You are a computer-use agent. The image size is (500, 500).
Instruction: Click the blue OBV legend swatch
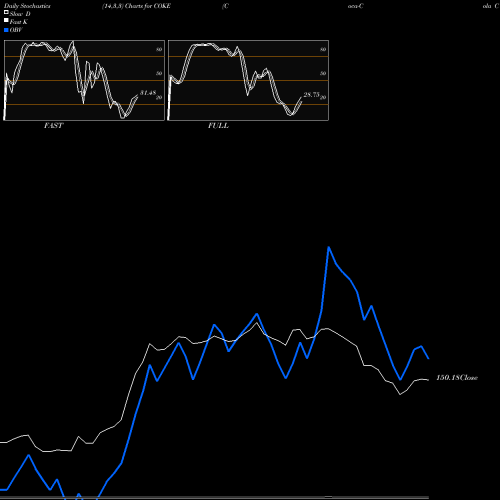6,30
